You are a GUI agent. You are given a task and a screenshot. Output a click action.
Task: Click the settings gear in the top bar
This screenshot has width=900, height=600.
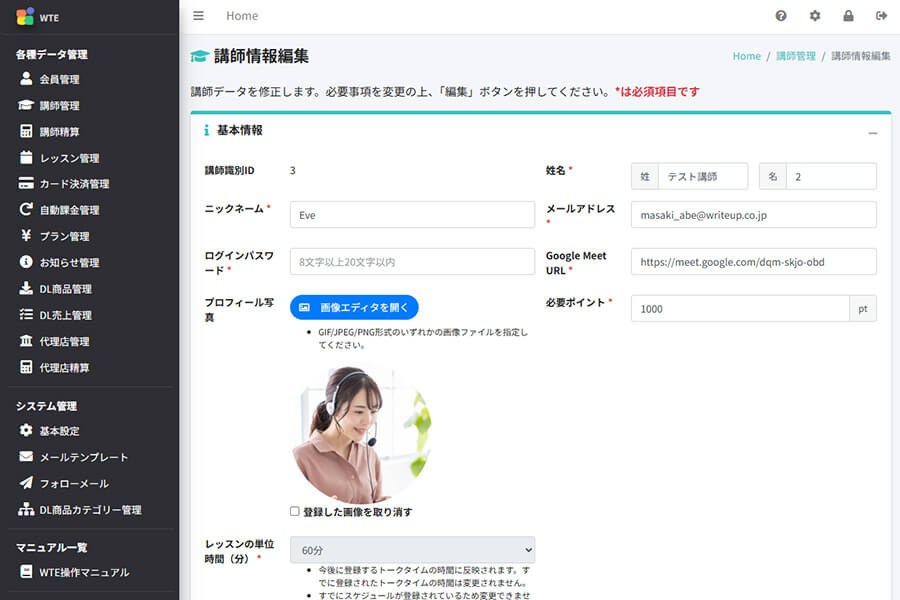pyautogui.click(x=815, y=15)
